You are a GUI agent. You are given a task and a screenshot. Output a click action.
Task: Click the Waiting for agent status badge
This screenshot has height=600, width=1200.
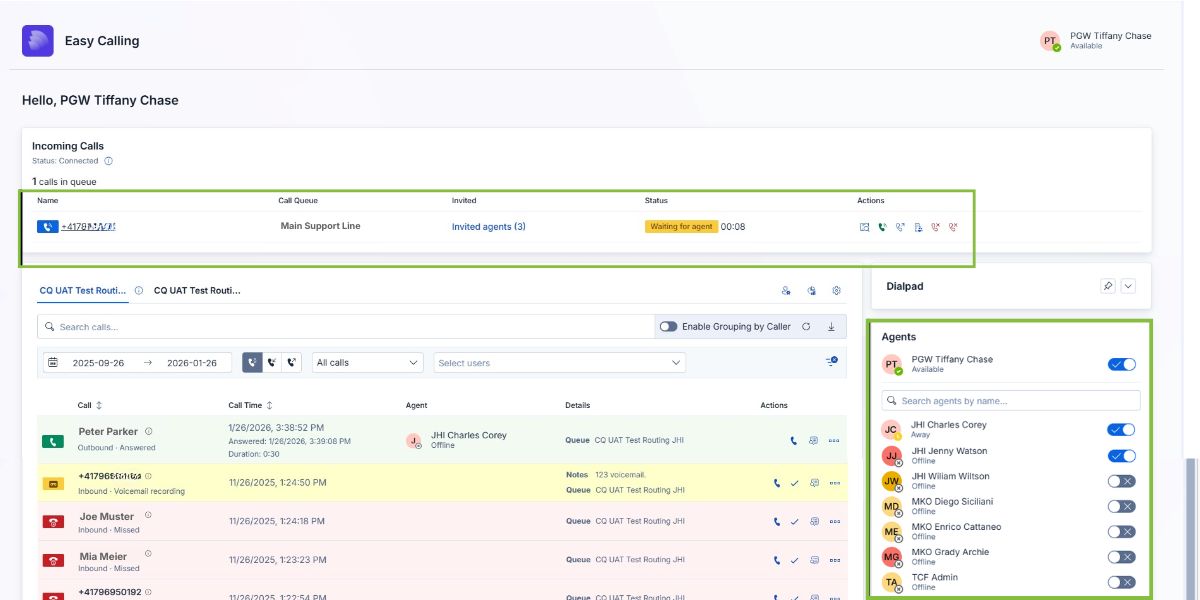tap(681, 227)
